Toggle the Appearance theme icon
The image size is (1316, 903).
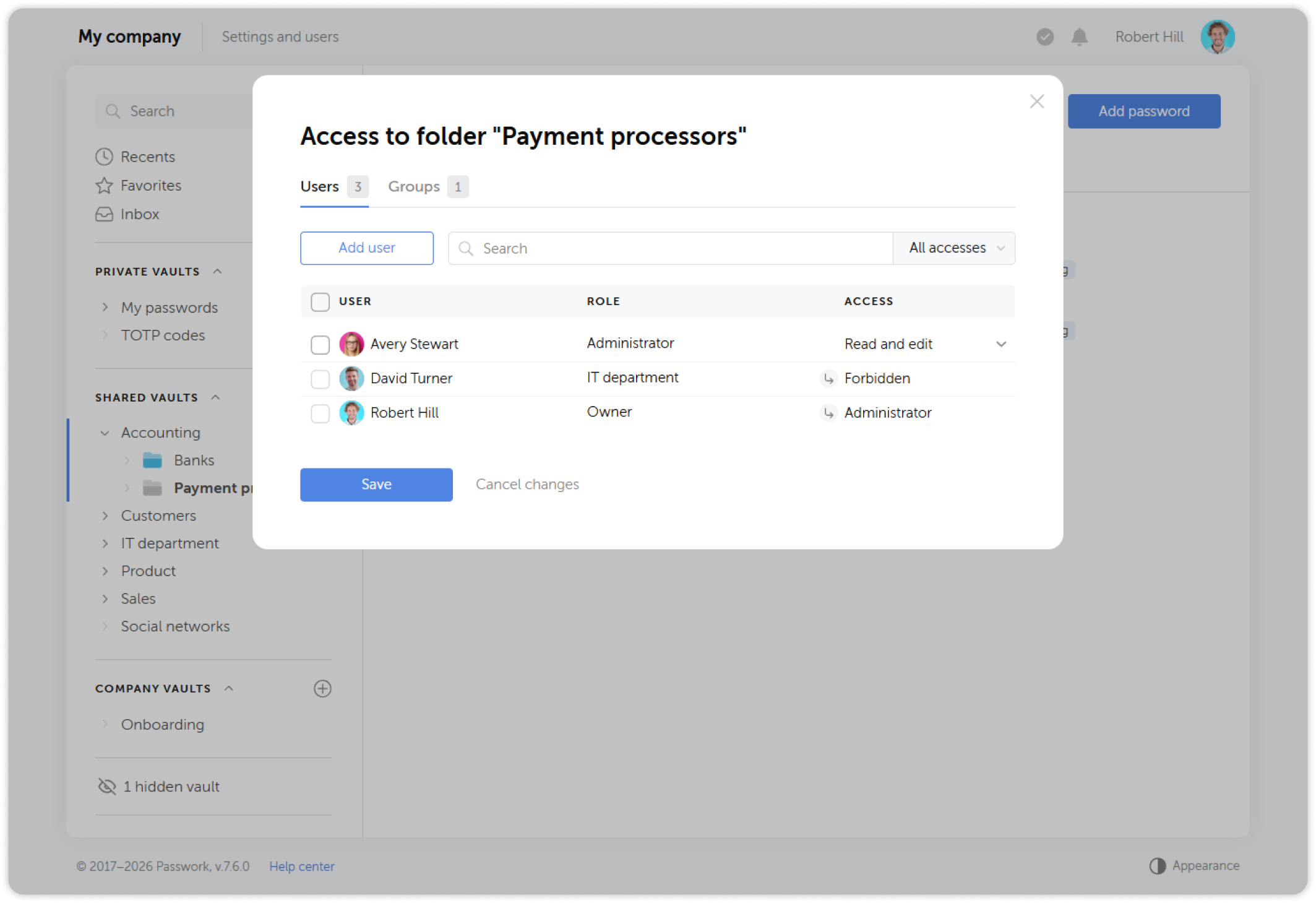pyautogui.click(x=1157, y=865)
